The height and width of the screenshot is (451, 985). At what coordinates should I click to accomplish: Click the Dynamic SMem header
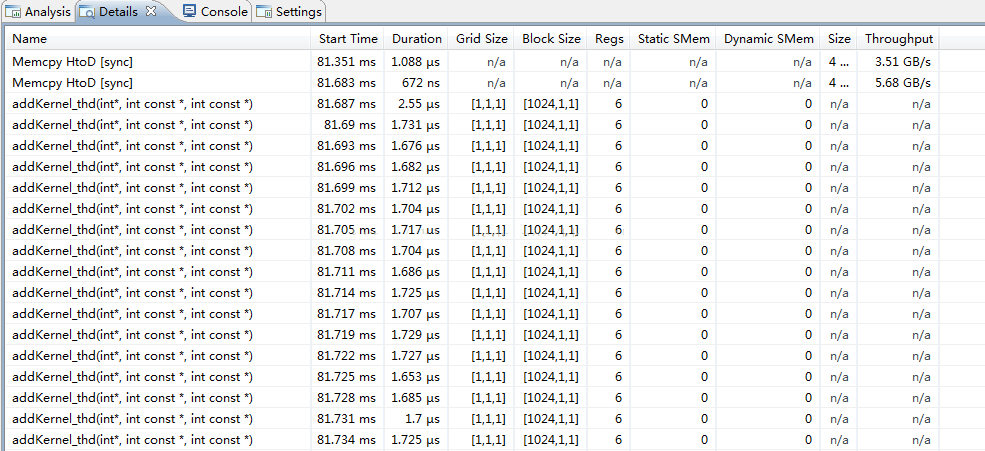768,39
